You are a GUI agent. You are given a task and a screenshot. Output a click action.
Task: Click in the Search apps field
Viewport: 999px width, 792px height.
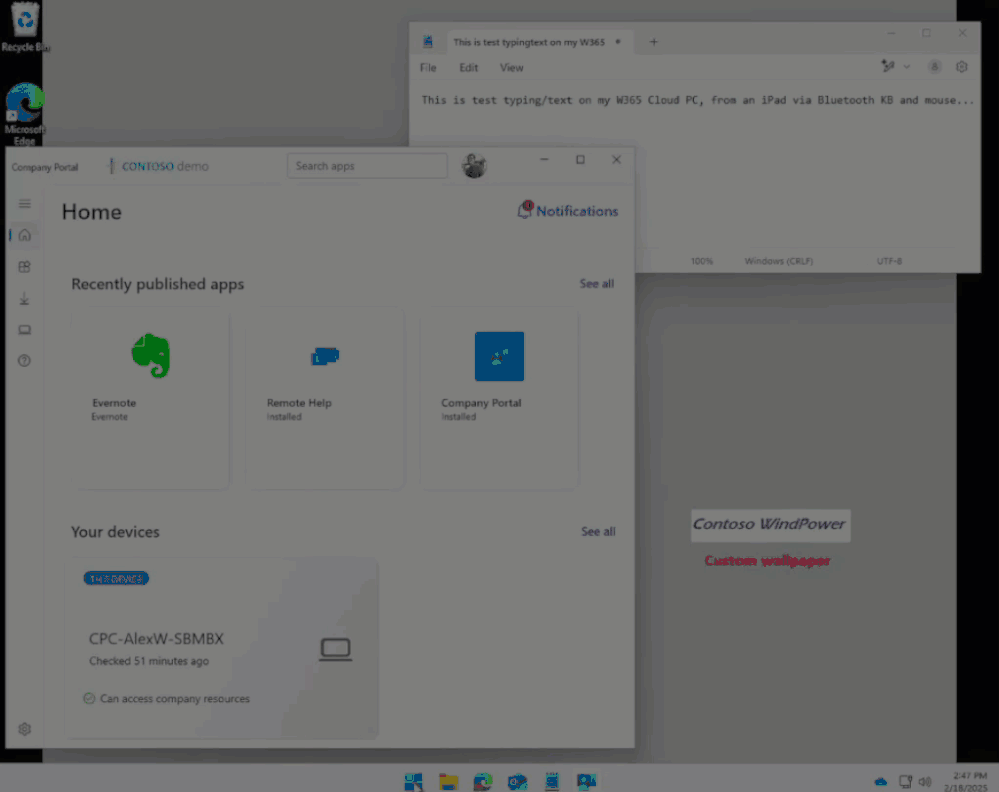click(367, 166)
